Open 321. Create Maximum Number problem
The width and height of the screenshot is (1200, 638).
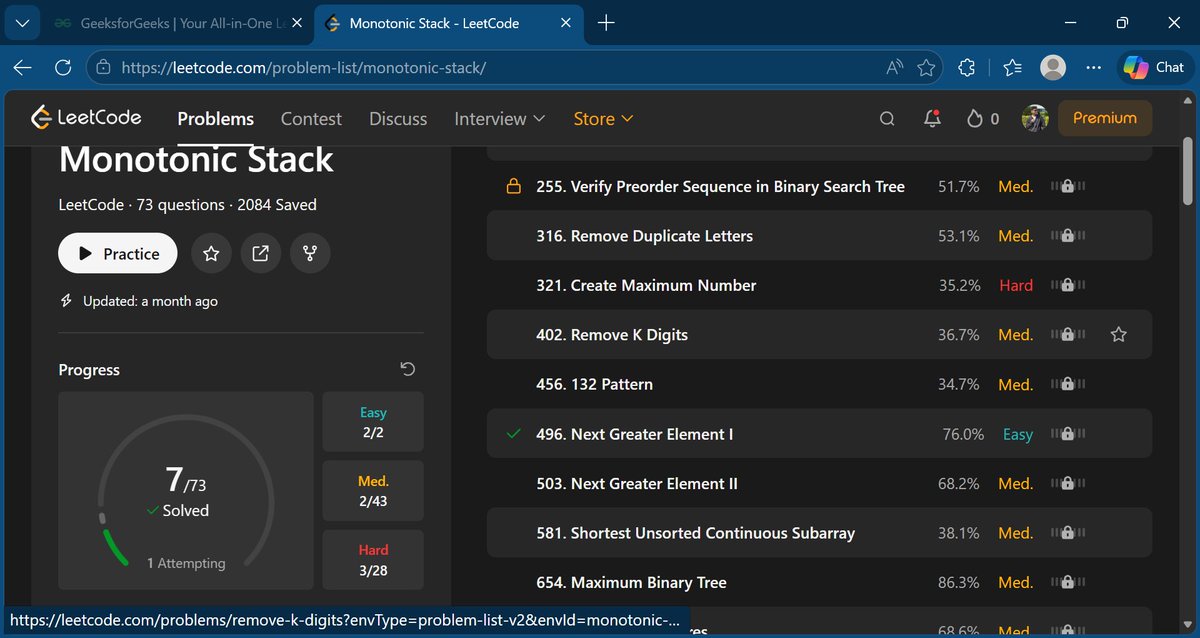(x=646, y=285)
